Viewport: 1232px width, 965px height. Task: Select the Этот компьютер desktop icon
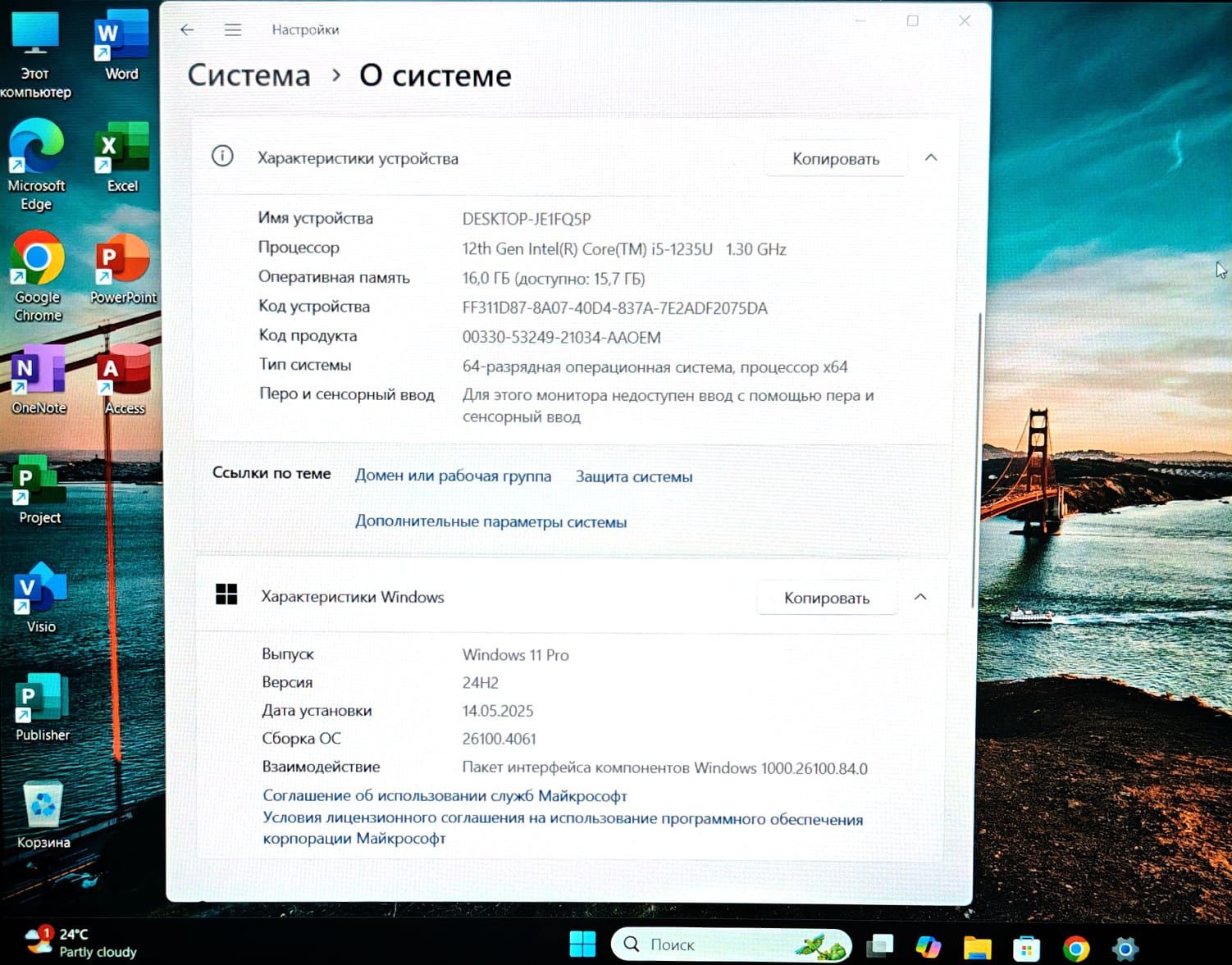[x=35, y=54]
